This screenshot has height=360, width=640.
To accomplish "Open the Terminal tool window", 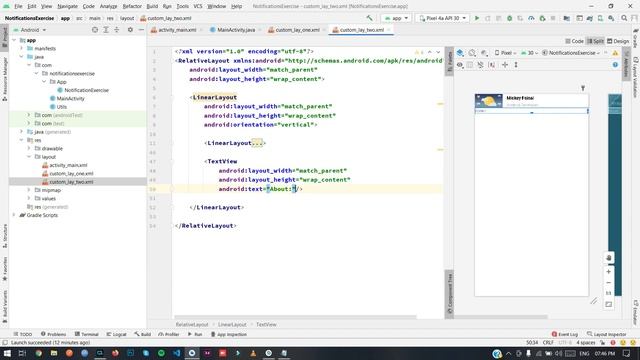I will tap(87, 334).
